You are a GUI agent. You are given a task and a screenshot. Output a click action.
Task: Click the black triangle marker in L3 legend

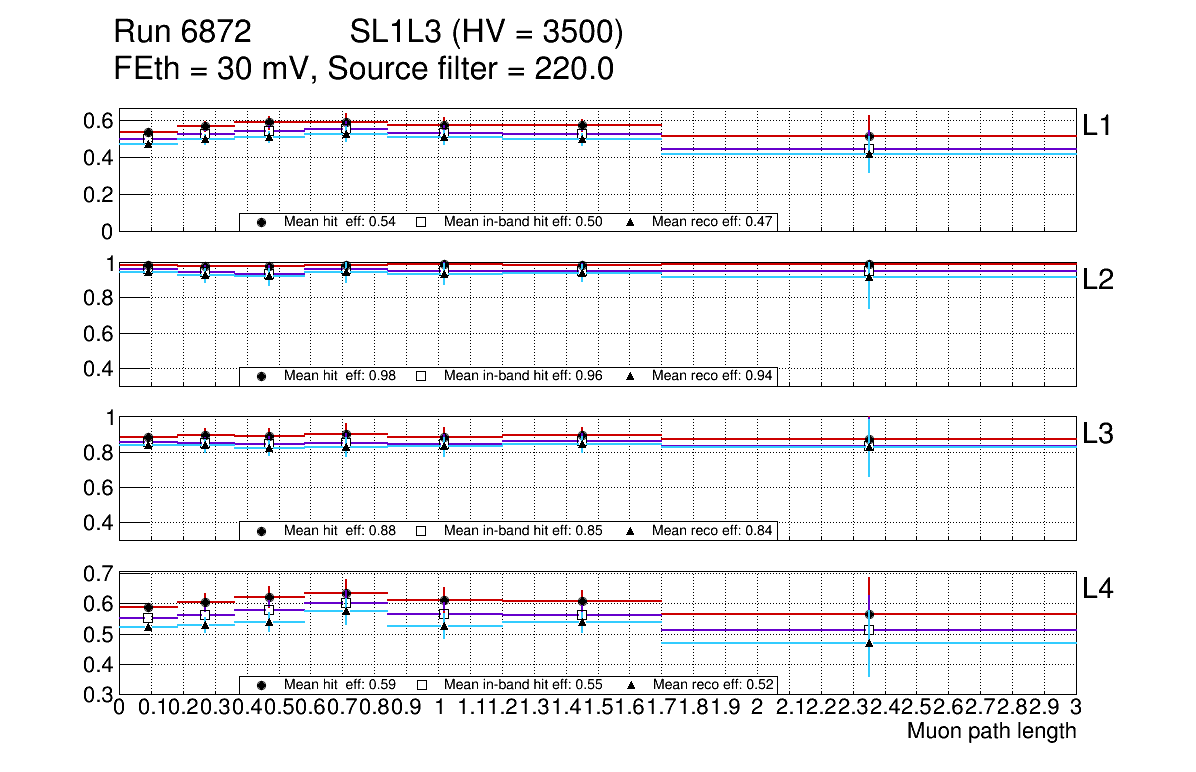631,531
